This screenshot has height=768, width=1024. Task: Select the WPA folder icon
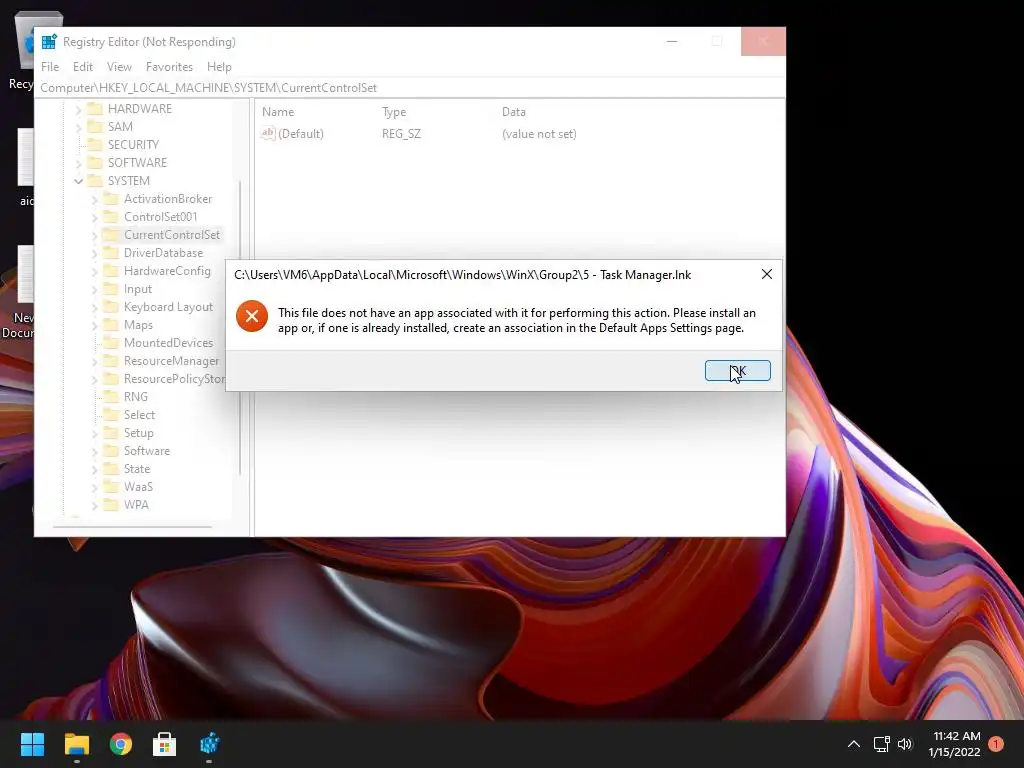click(x=112, y=505)
